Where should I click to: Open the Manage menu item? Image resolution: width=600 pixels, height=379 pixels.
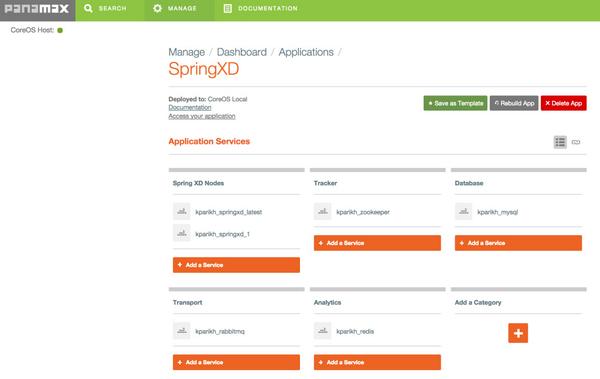click(x=175, y=8)
